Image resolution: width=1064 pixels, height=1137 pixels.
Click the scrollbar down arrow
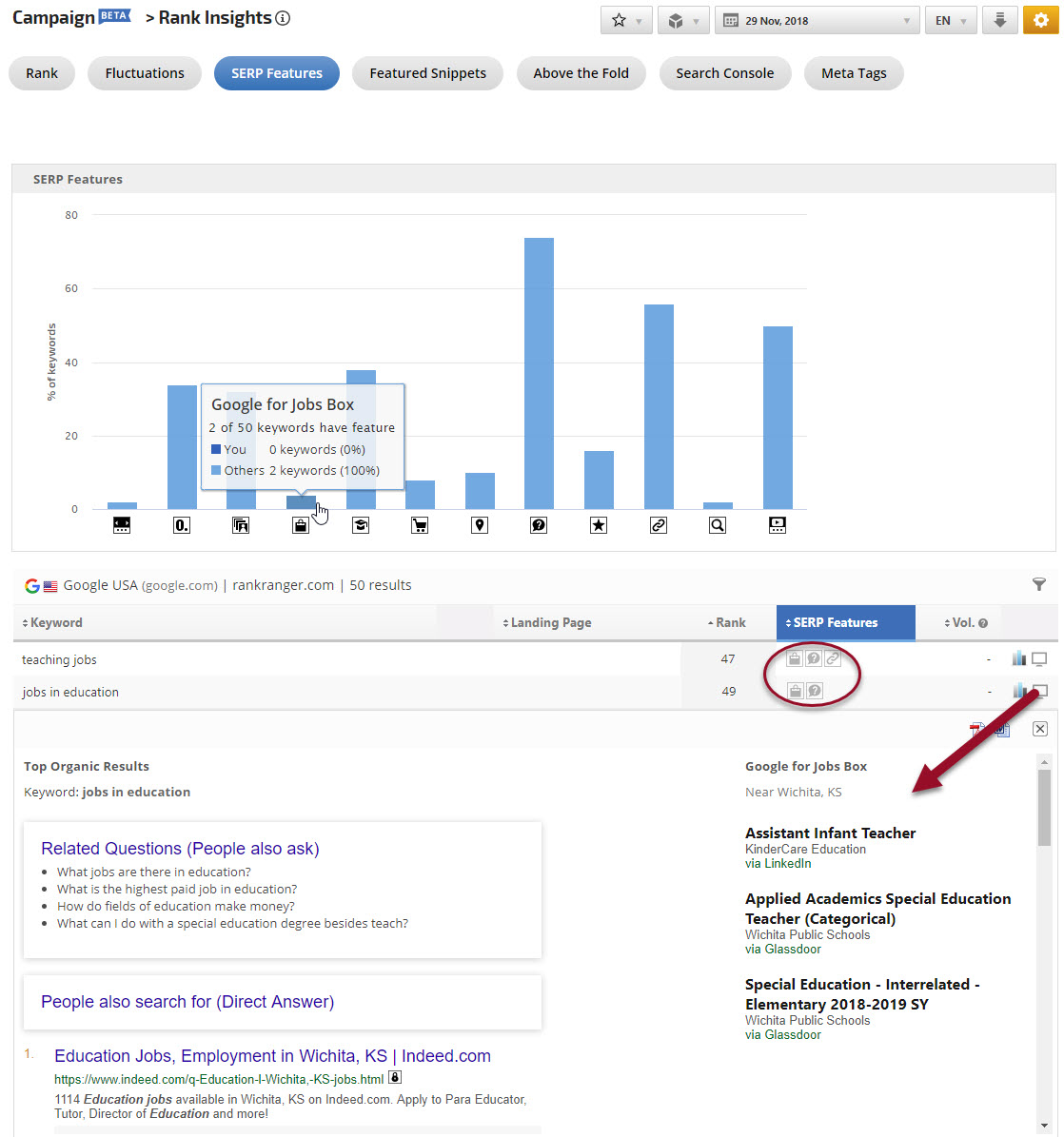pyautogui.click(x=1044, y=1126)
